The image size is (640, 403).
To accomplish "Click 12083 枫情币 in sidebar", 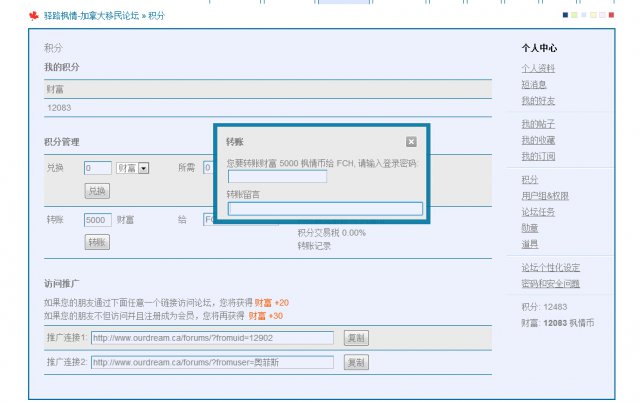I will (x=569, y=323).
